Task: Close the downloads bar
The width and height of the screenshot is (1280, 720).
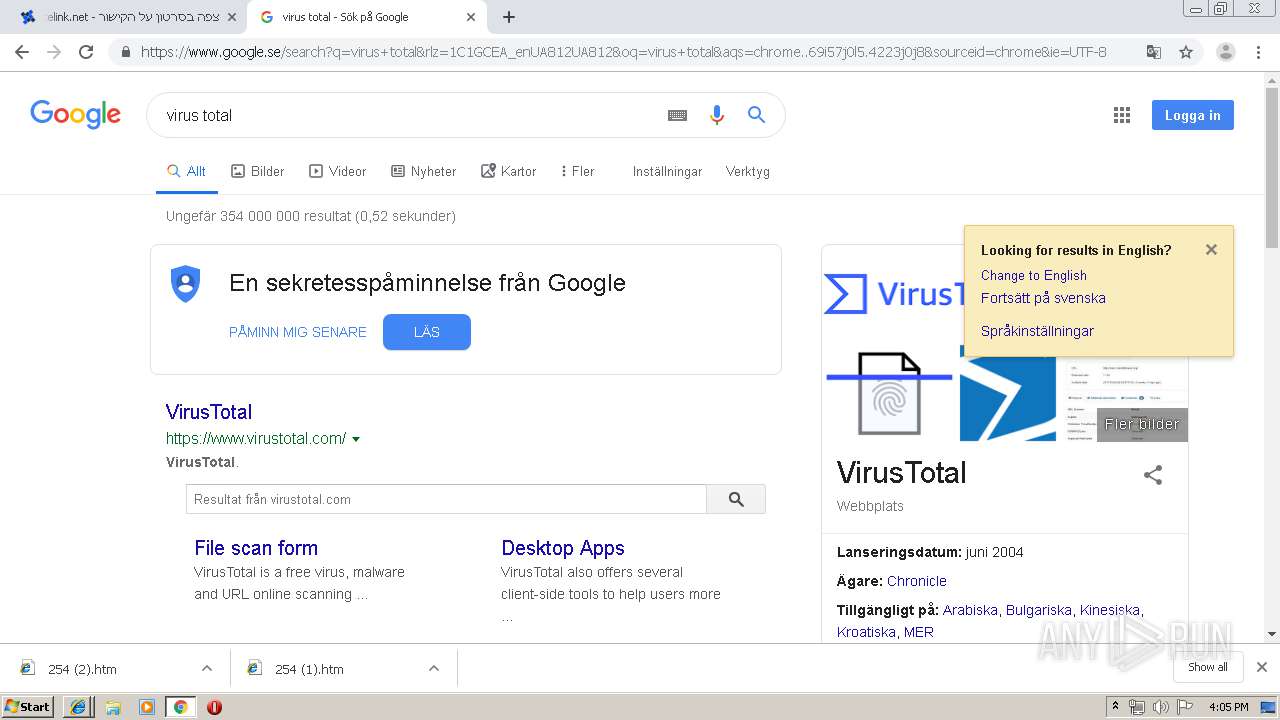Action: click(1262, 667)
